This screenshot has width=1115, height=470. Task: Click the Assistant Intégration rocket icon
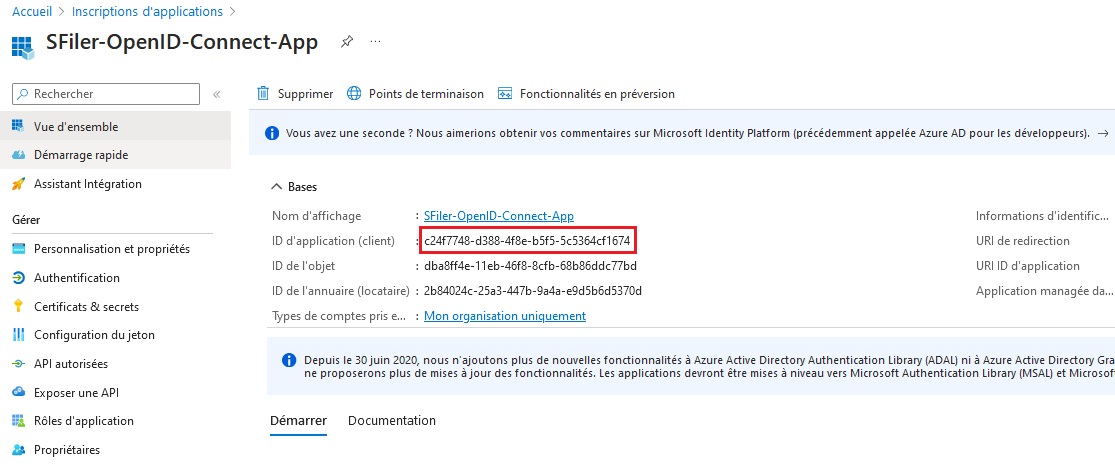[19, 183]
